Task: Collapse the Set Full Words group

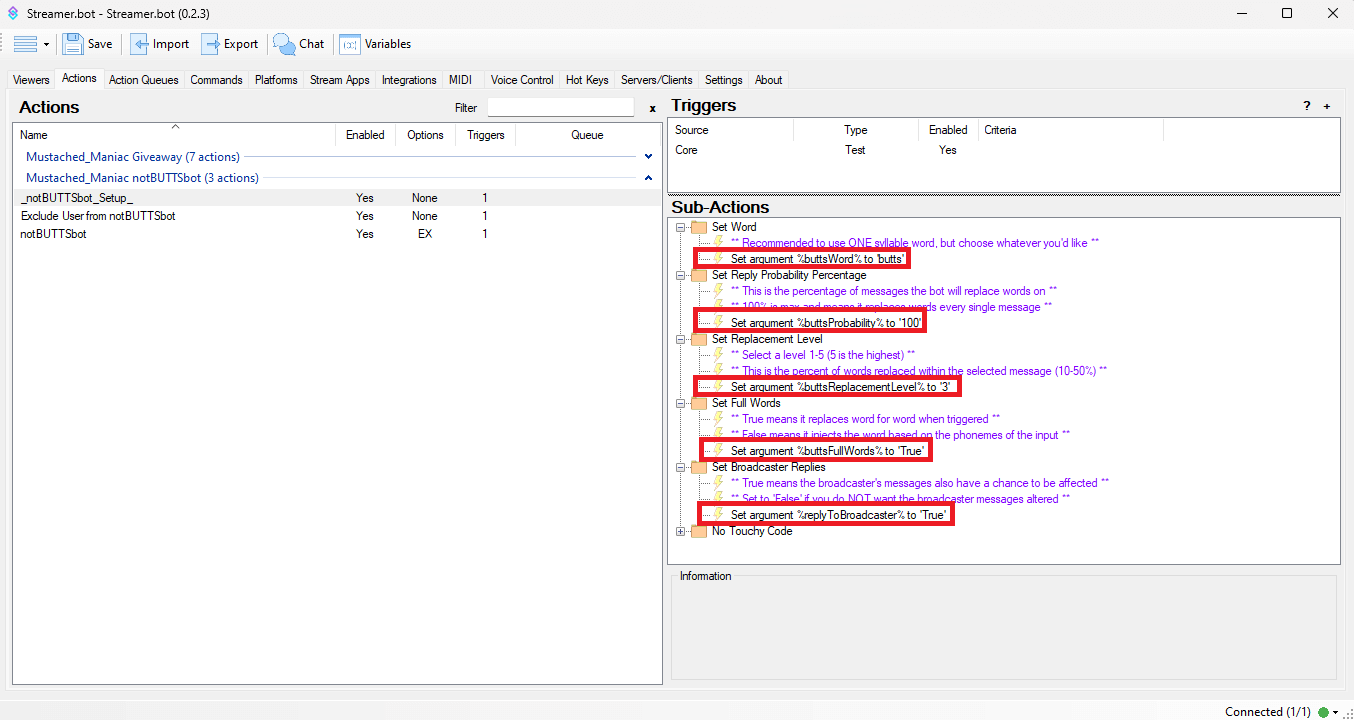Action: coord(681,403)
